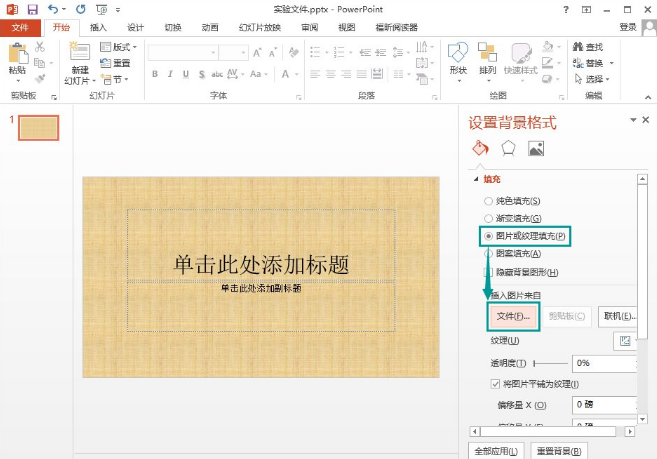Click the 文件(F)... button
657x459 pixels.
pyautogui.click(x=513, y=316)
